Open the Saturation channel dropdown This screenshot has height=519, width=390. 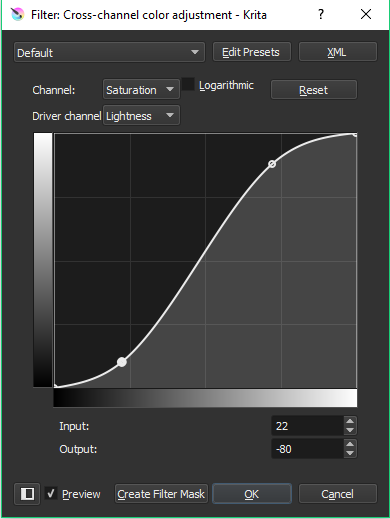pyautogui.click(x=141, y=89)
